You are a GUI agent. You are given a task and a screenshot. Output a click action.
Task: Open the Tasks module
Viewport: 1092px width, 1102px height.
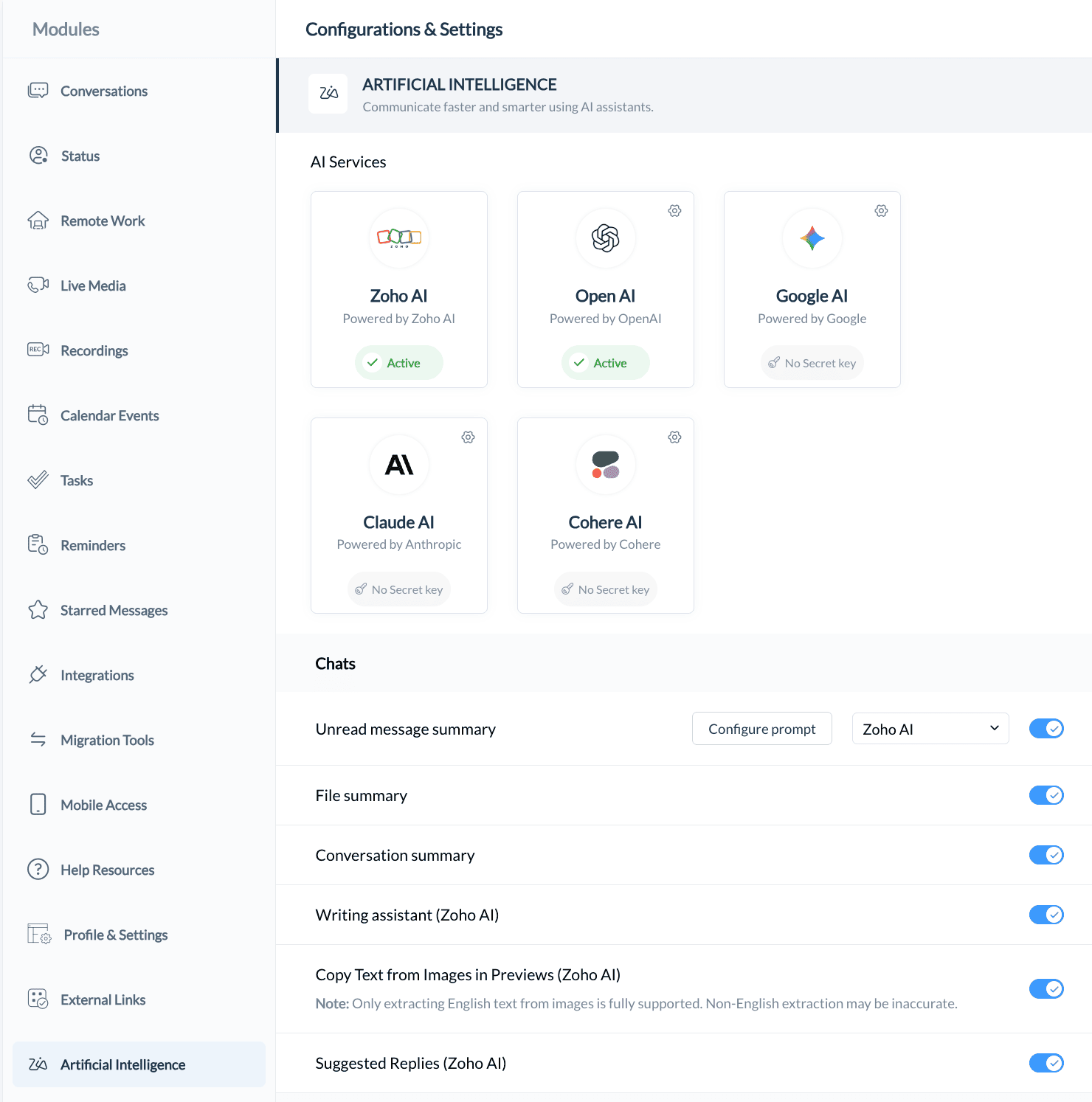point(139,480)
